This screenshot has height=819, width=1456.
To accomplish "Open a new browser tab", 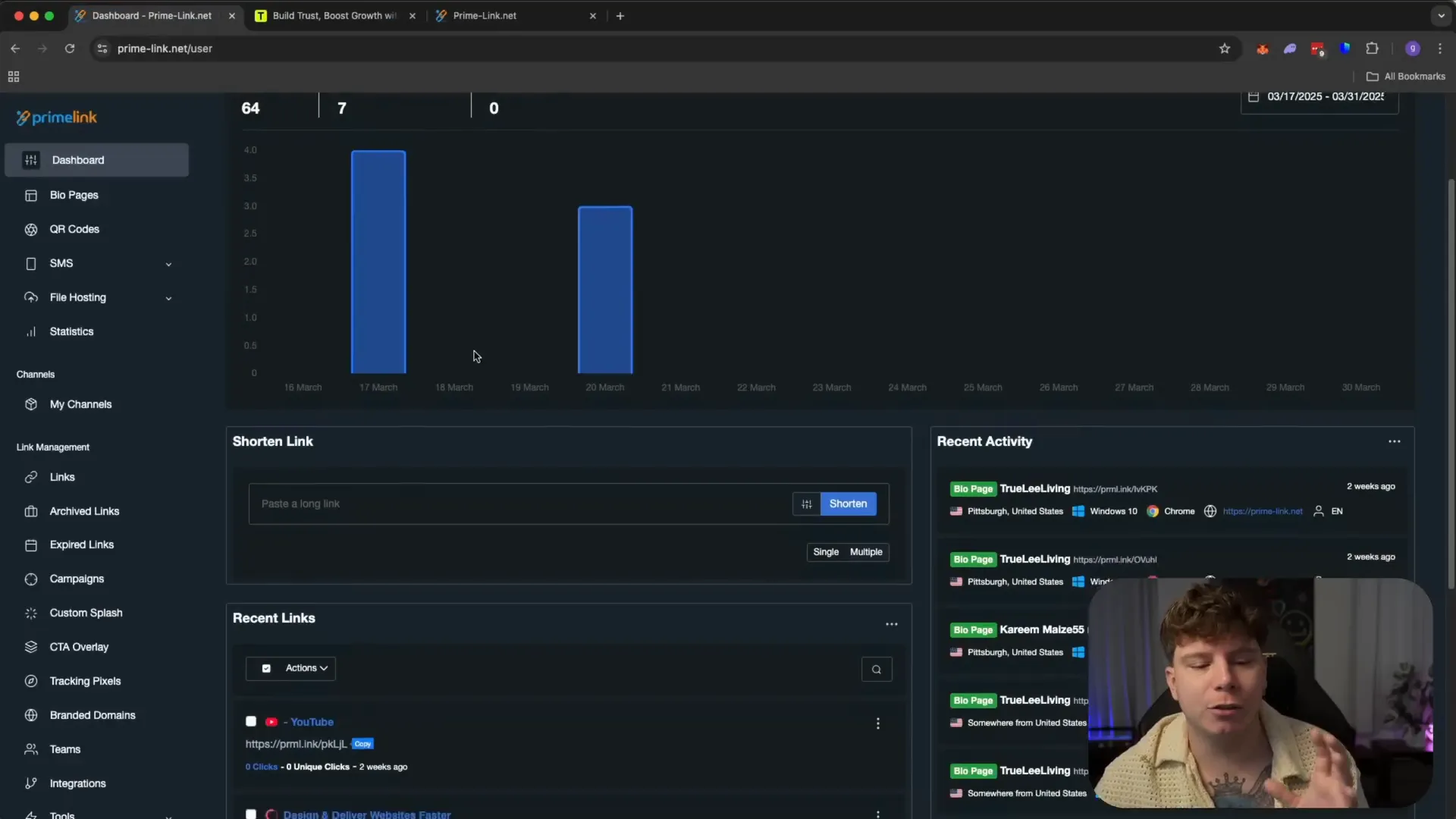I will [x=620, y=16].
